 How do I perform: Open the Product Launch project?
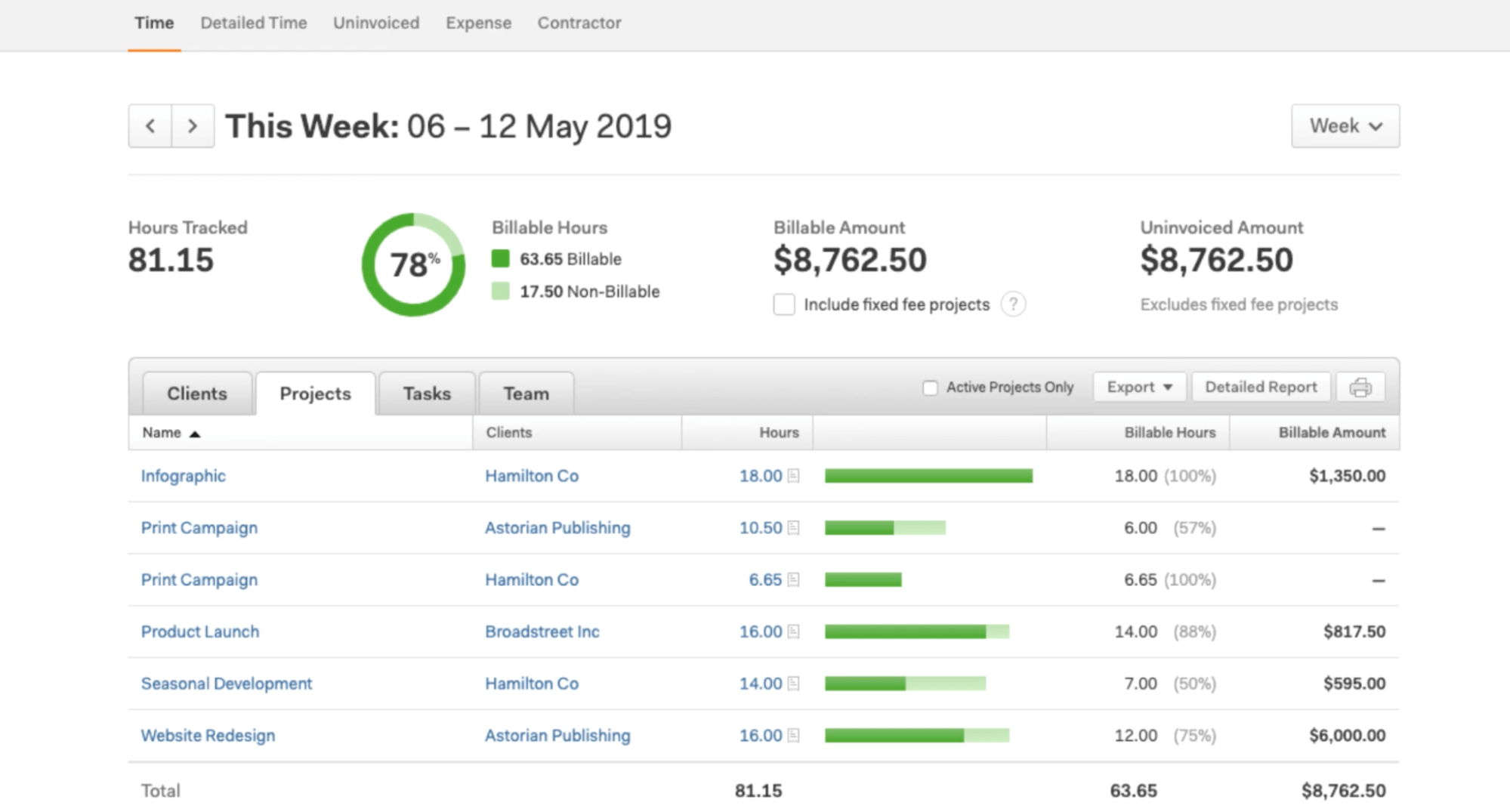point(200,631)
